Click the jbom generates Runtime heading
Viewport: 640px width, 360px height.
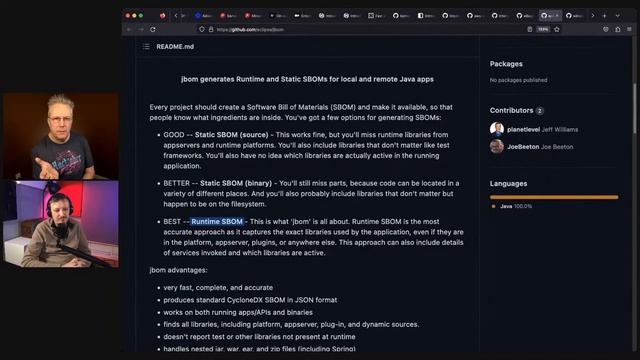pos(307,79)
